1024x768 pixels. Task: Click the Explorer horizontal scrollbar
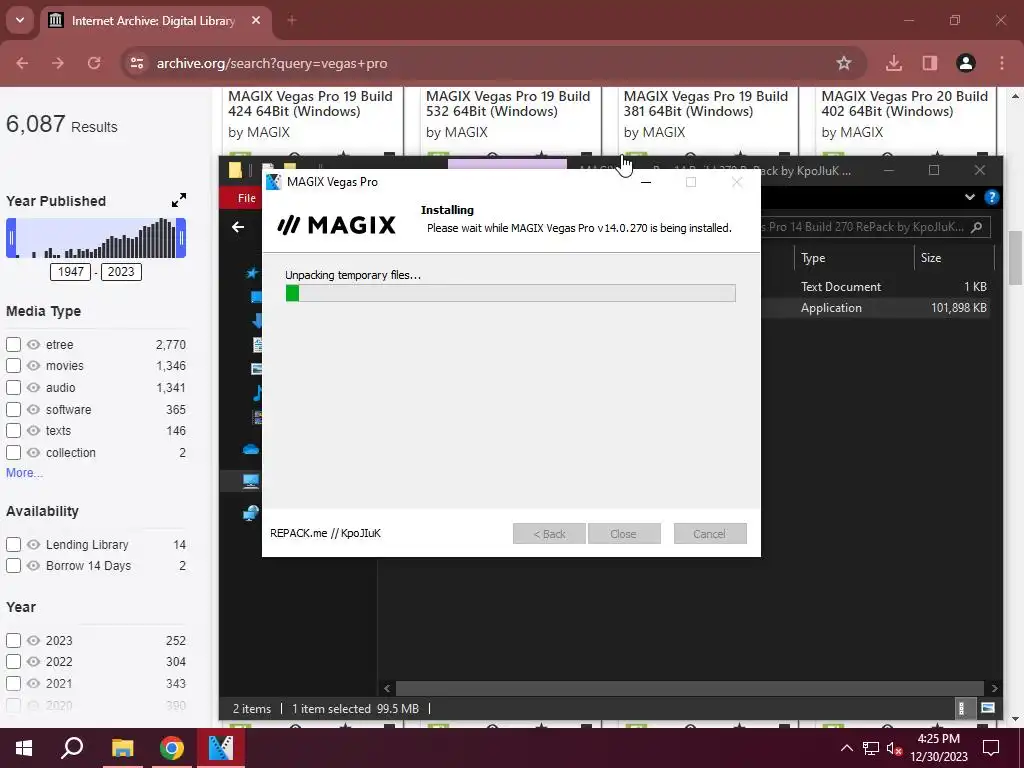[x=690, y=688]
